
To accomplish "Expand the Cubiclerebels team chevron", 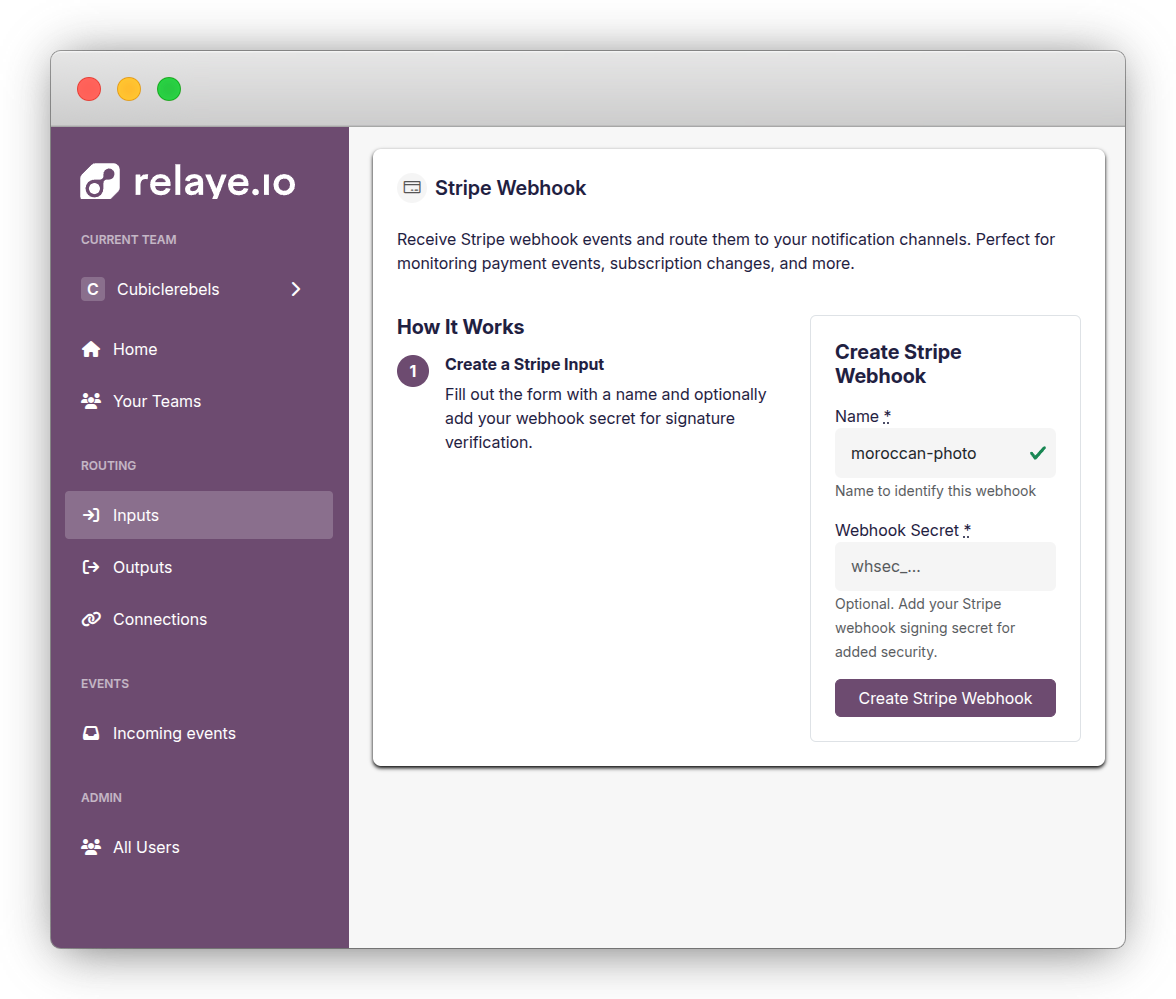I will (296, 289).
